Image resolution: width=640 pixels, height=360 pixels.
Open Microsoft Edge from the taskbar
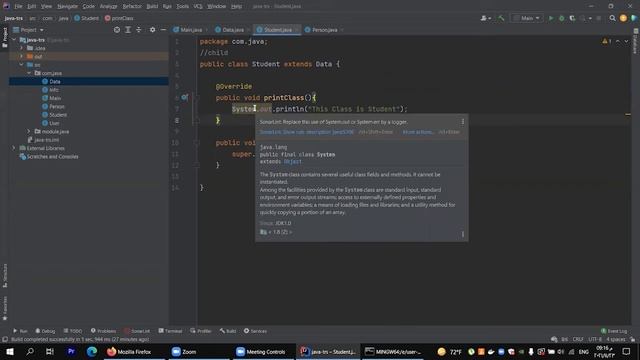click(91, 351)
